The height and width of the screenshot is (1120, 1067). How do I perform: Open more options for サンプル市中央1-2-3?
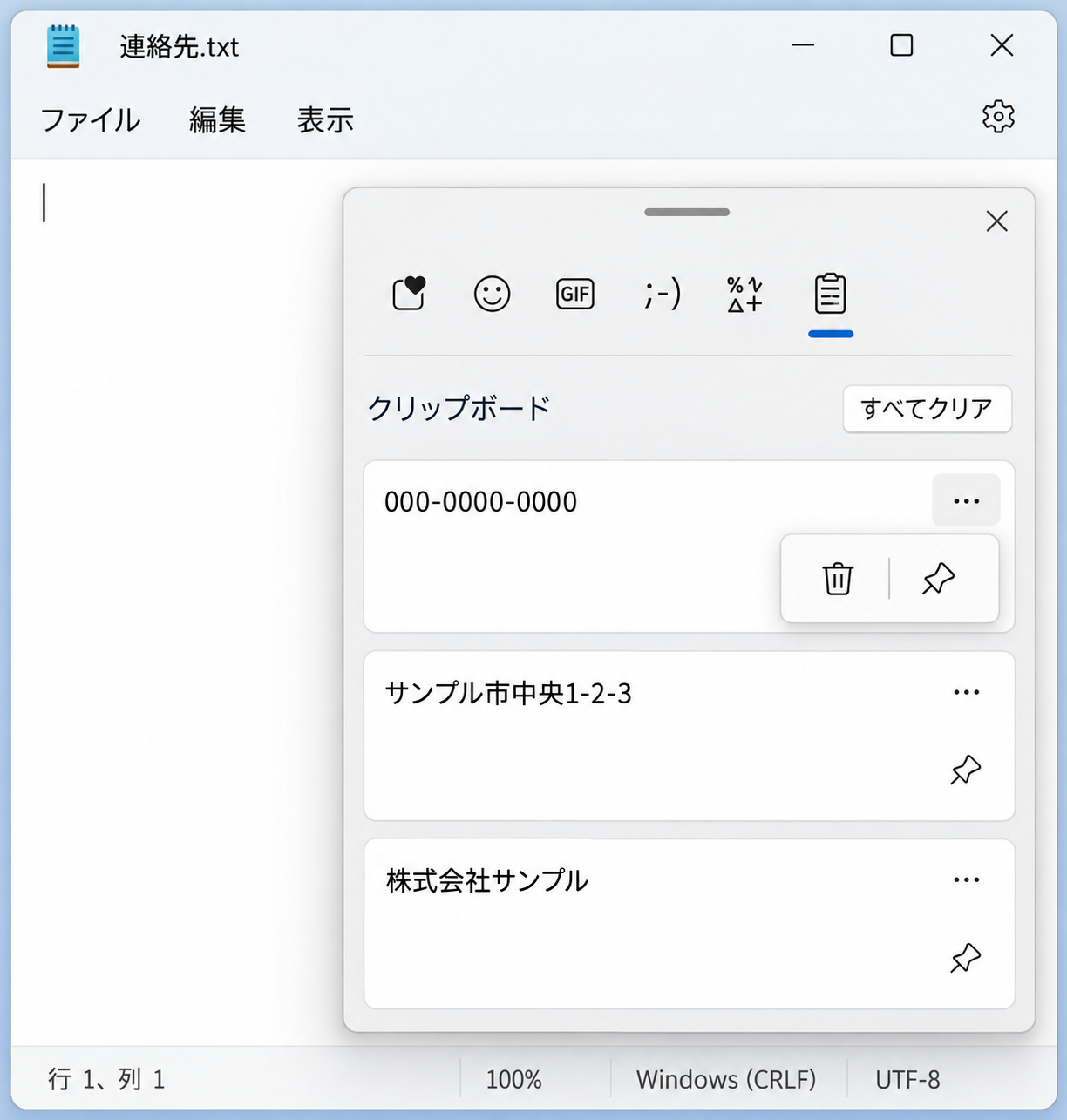click(966, 692)
